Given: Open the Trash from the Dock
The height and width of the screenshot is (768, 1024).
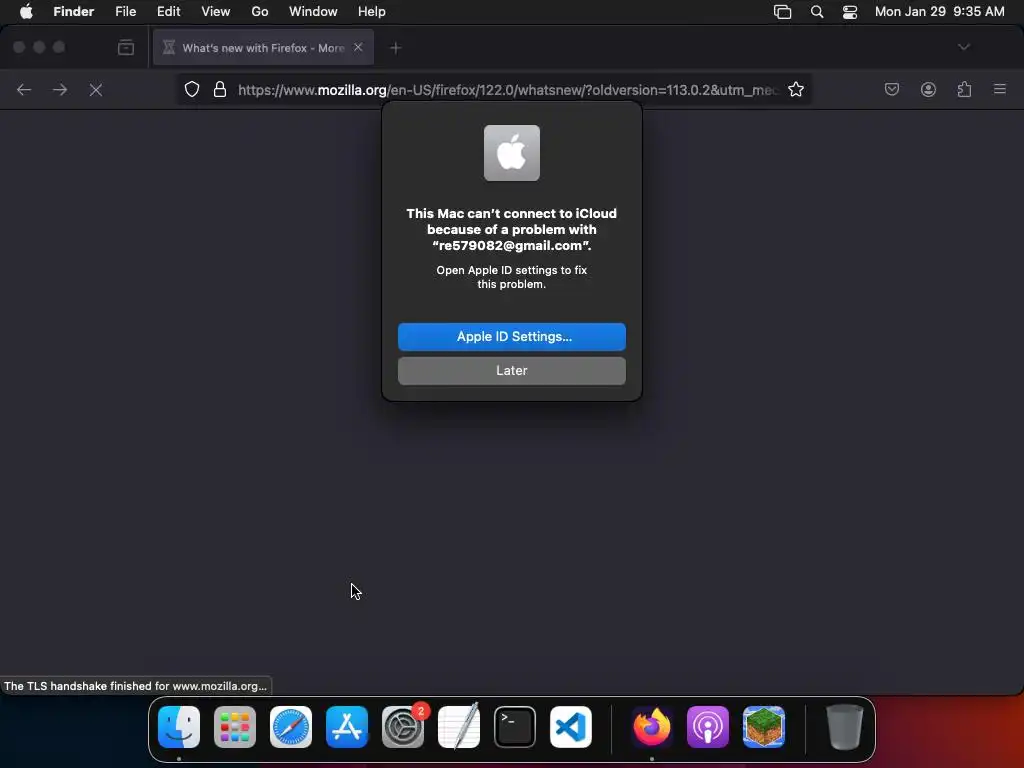Looking at the screenshot, I should (x=844, y=727).
